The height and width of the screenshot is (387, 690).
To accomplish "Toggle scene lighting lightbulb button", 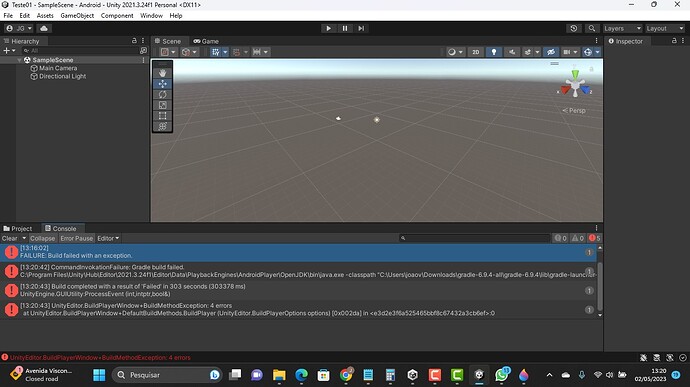I will 494,52.
